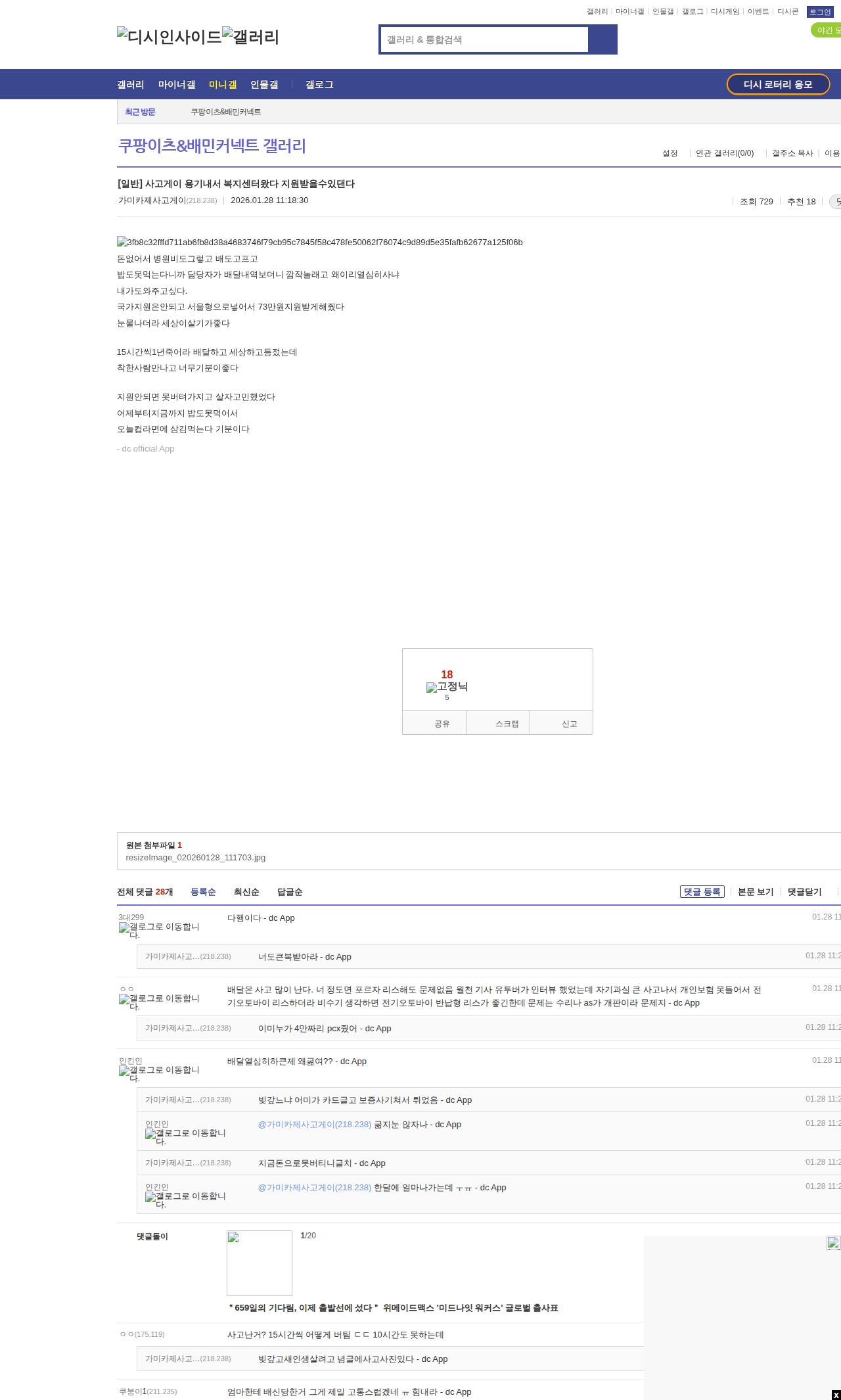Screen dimensions: 841x1400
Task: Click the comment 사고난거? 15시간씩 어떻게 버팀
Action: tap(336, 1335)
